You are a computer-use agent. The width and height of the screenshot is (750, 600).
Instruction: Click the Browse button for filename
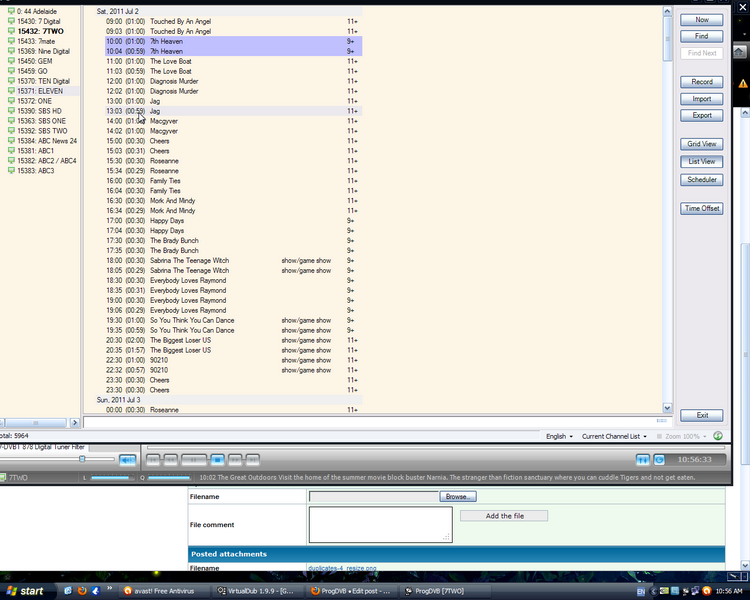pos(456,496)
